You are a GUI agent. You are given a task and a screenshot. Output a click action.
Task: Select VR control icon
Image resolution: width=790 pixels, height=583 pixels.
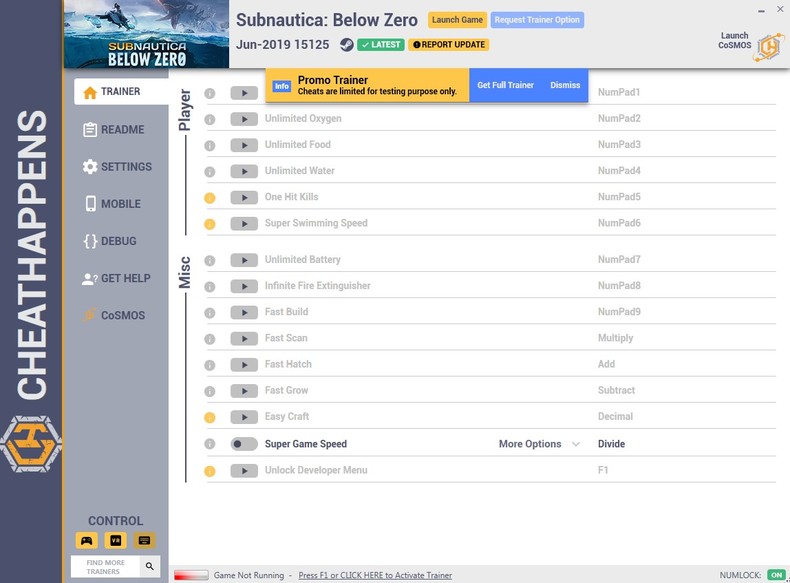point(115,541)
